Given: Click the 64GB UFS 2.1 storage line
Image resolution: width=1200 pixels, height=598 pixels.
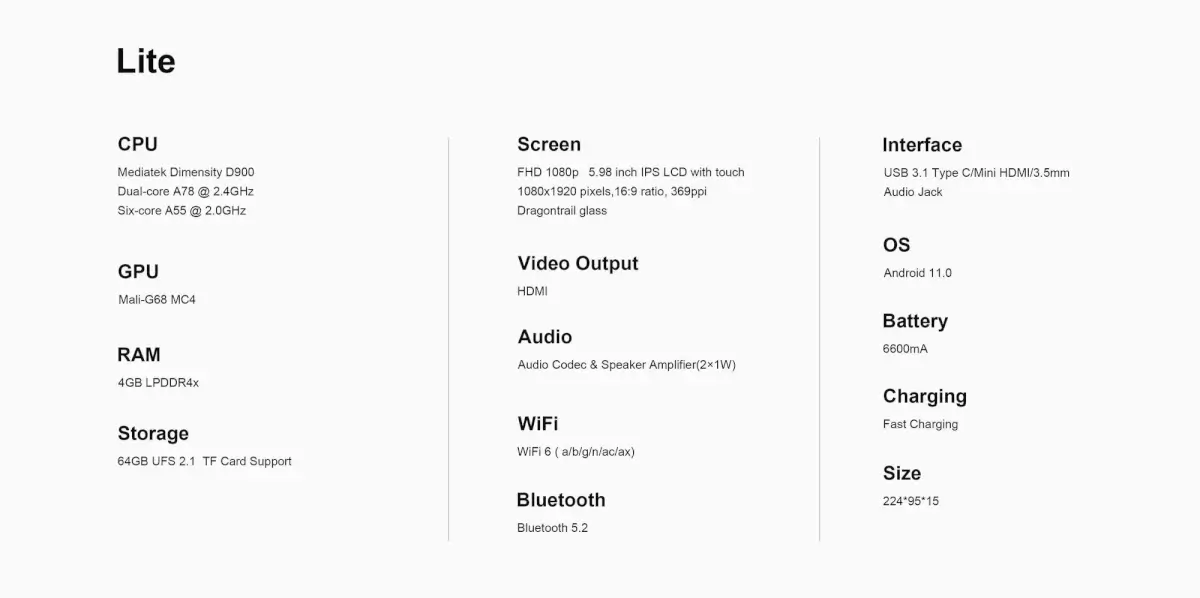Looking at the screenshot, I should point(205,461).
